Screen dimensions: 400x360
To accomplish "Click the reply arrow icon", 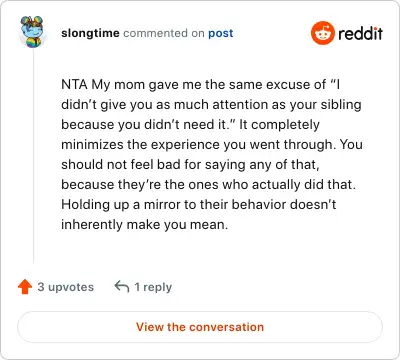I will coord(122,286).
